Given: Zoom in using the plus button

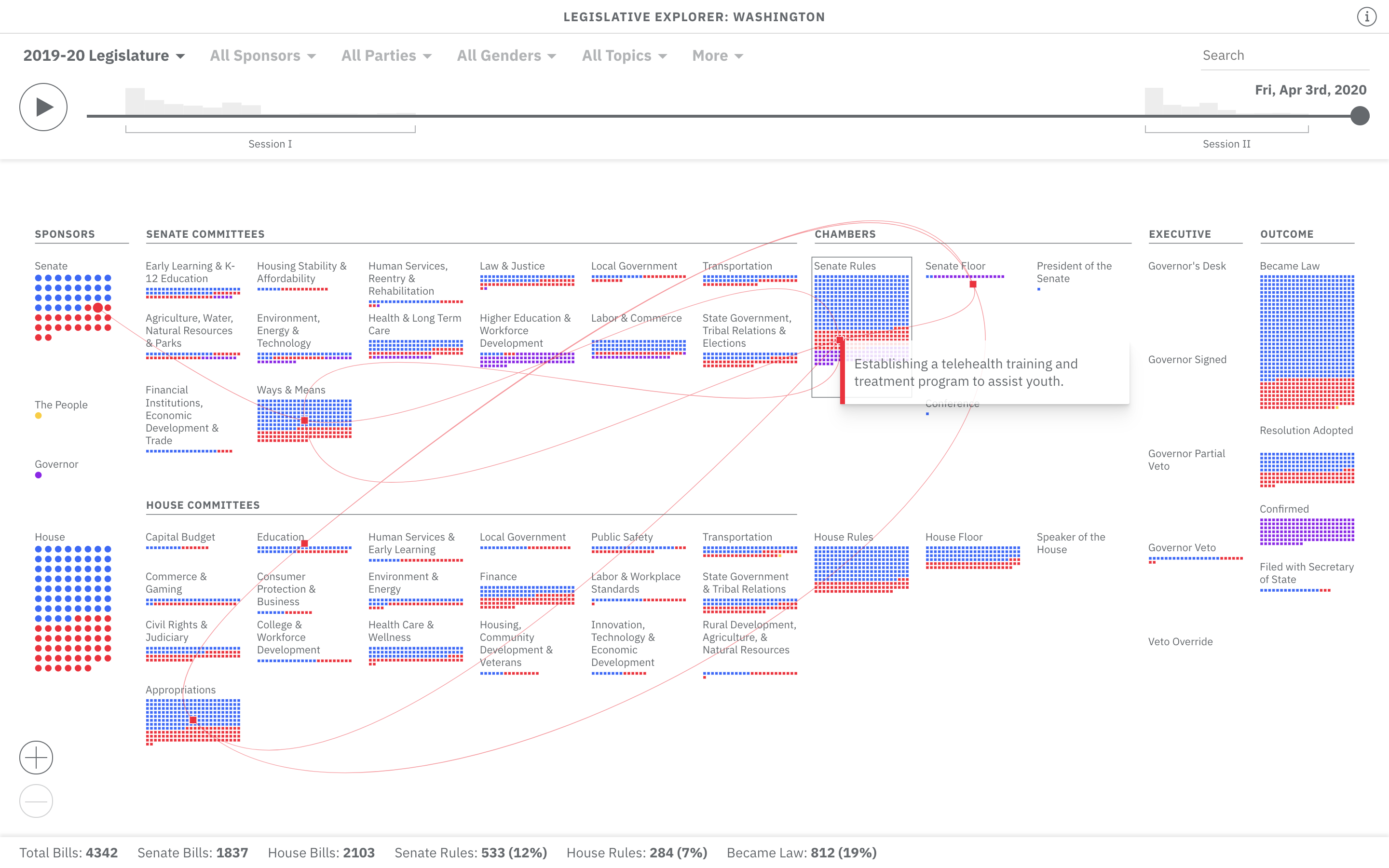Looking at the screenshot, I should point(36,758).
